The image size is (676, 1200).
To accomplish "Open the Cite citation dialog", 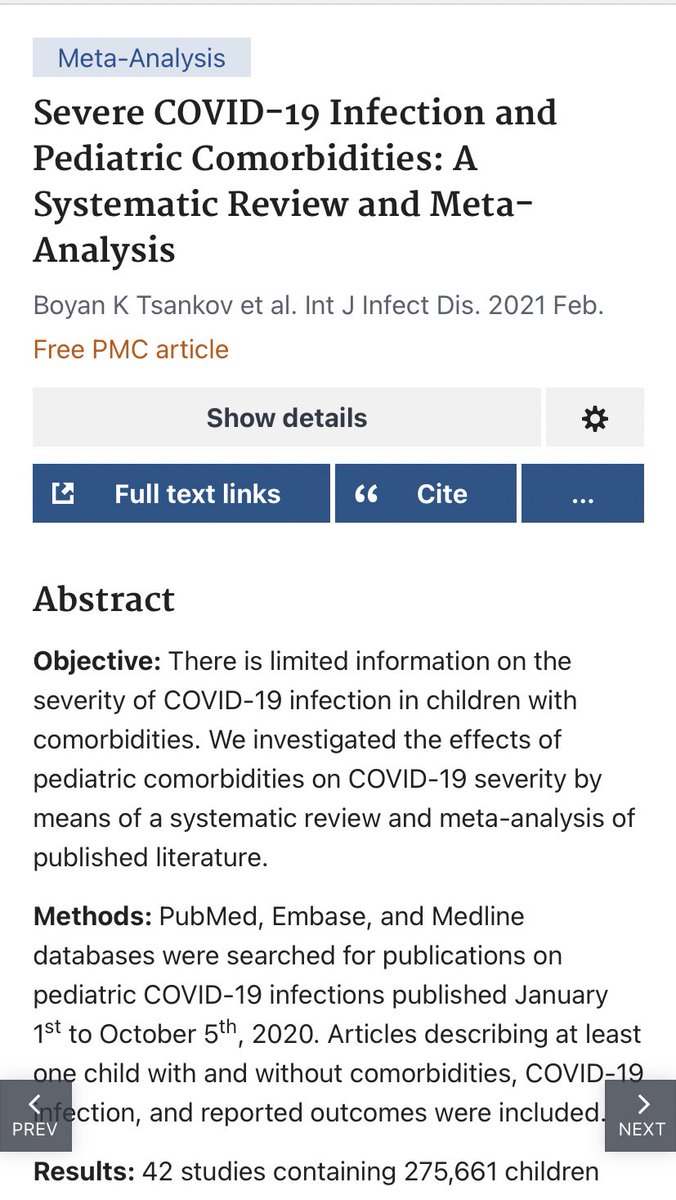I will point(426,493).
